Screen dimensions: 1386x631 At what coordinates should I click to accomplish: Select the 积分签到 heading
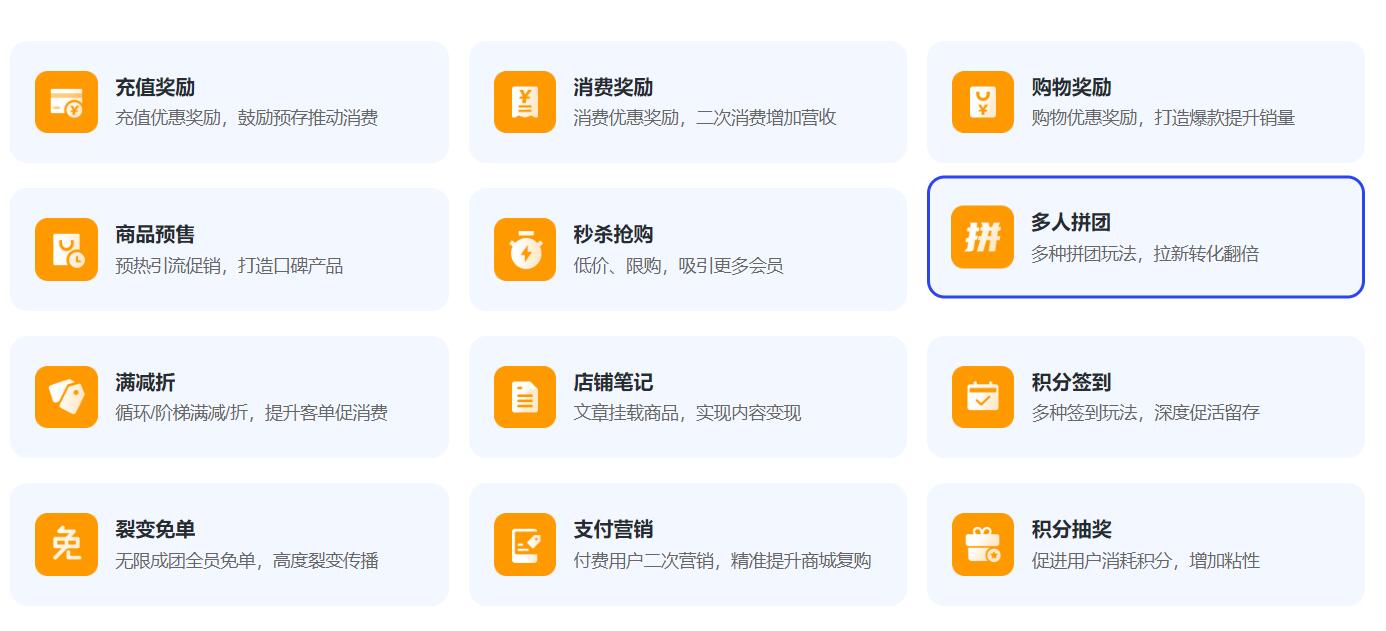[x=1072, y=382]
